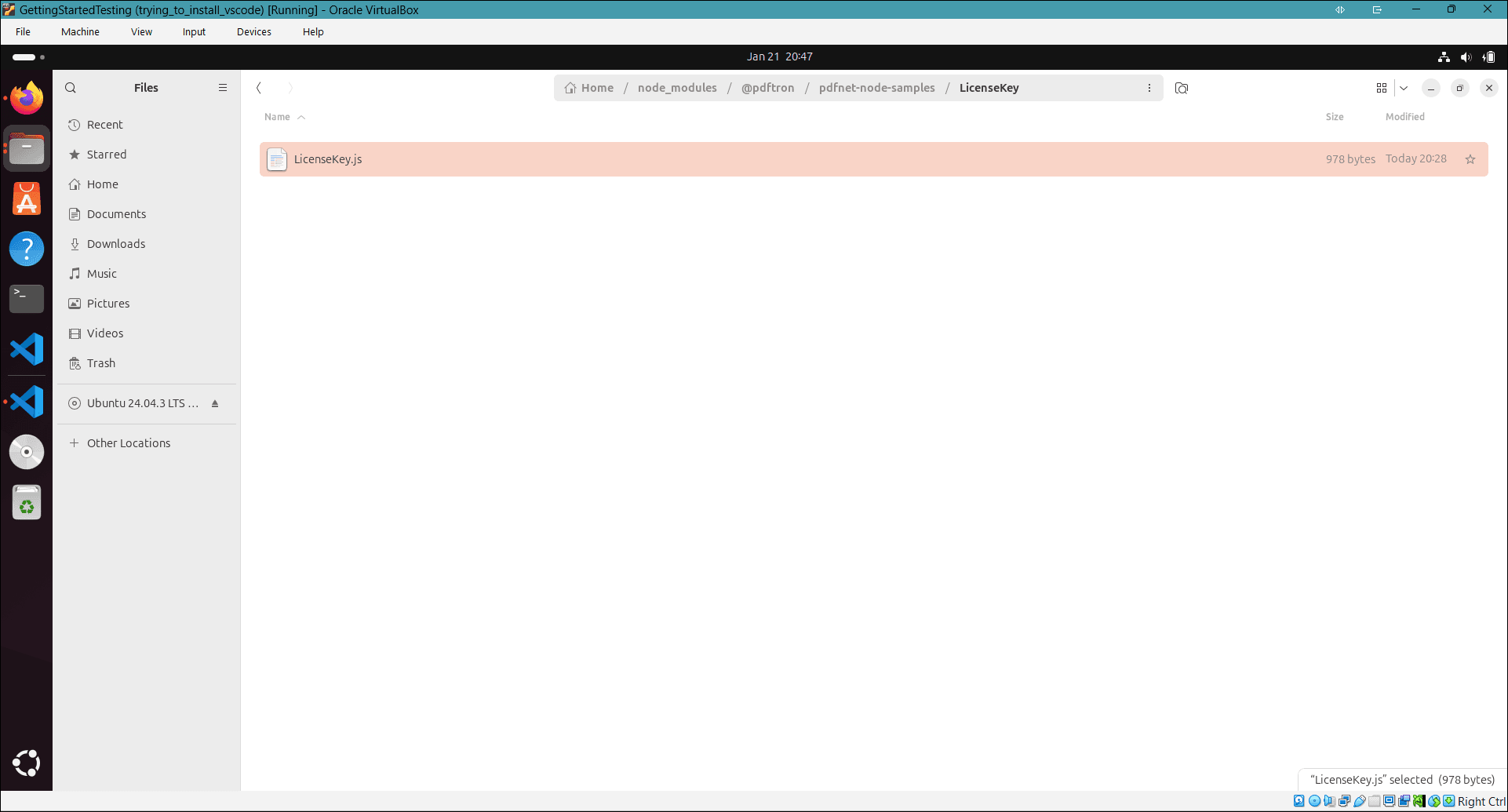Open the terminal from the dock
This screenshot has width=1508, height=812.
pos(27,299)
